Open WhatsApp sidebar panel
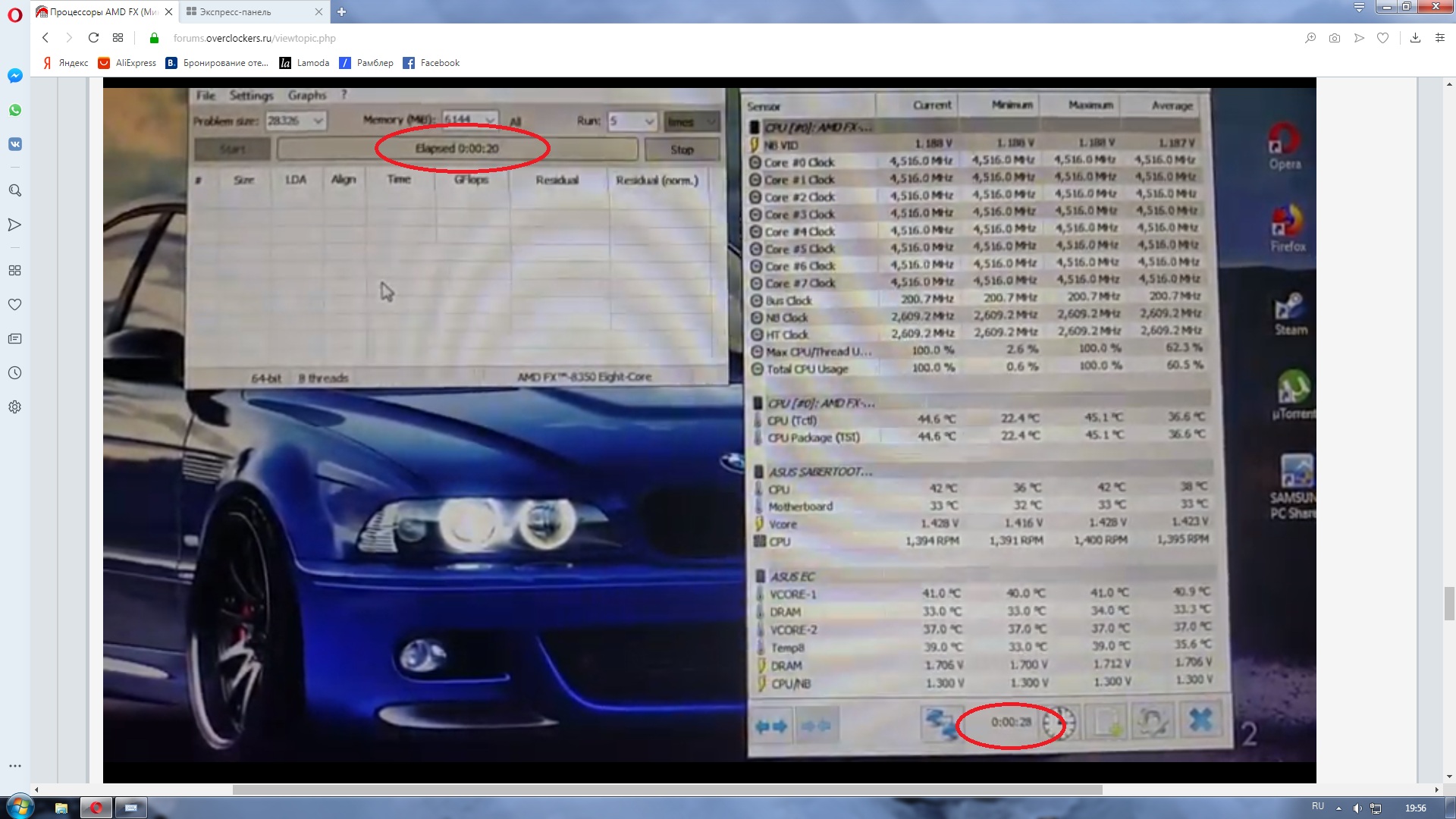 coord(14,110)
